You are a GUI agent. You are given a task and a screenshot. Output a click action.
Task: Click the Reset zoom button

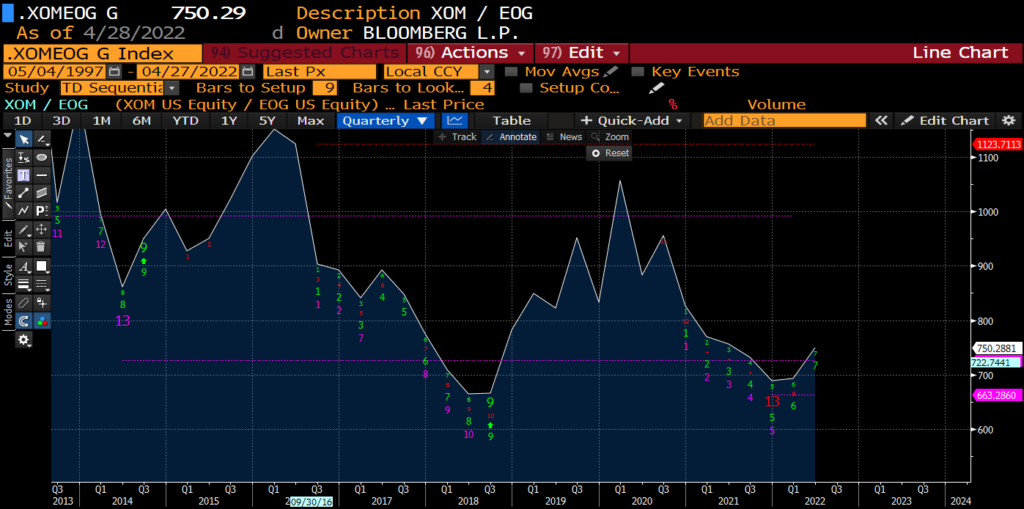(x=610, y=153)
